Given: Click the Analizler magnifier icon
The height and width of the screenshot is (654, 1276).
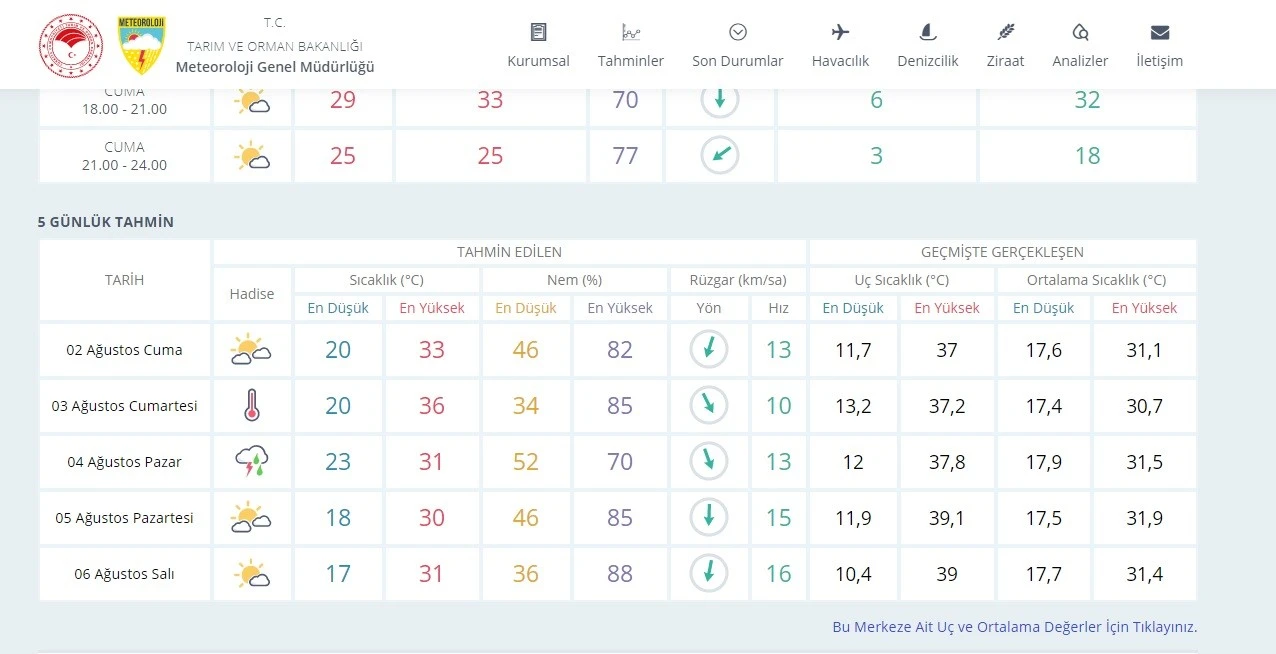Looking at the screenshot, I should (1080, 32).
